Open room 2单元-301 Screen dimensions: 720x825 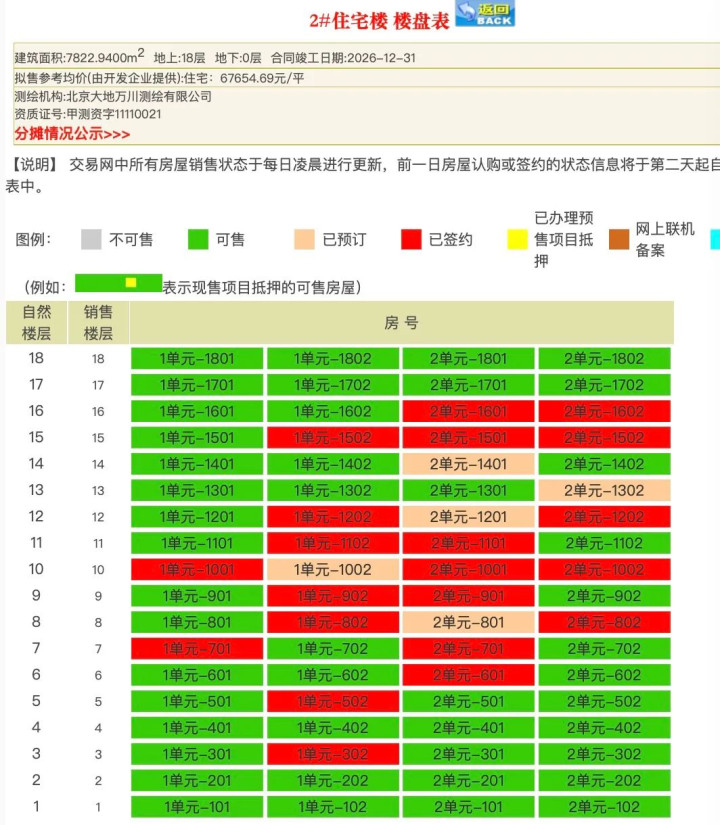coord(468,754)
